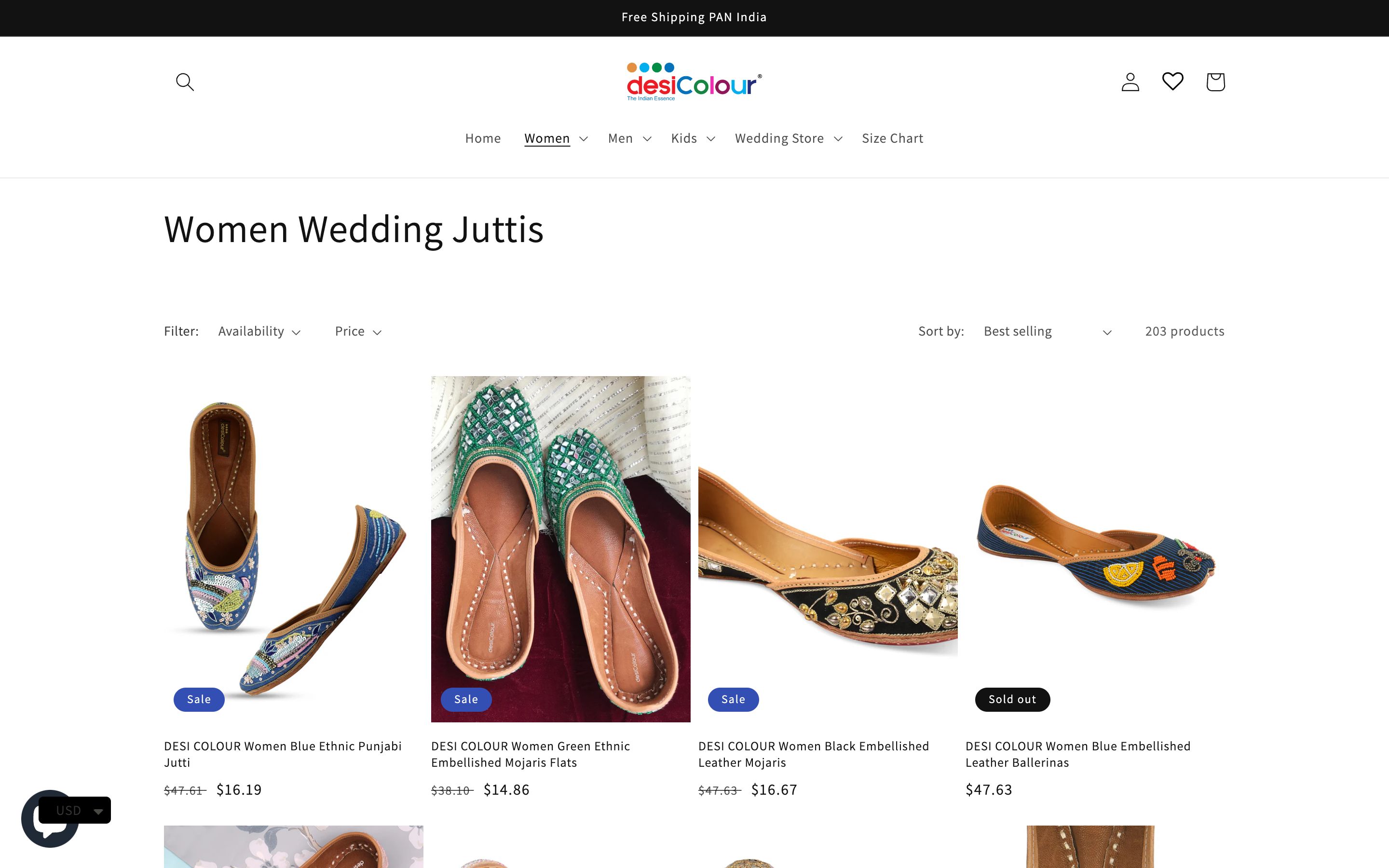Expand the Women navigation menu
The height and width of the screenshot is (868, 1389).
click(555, 138)
